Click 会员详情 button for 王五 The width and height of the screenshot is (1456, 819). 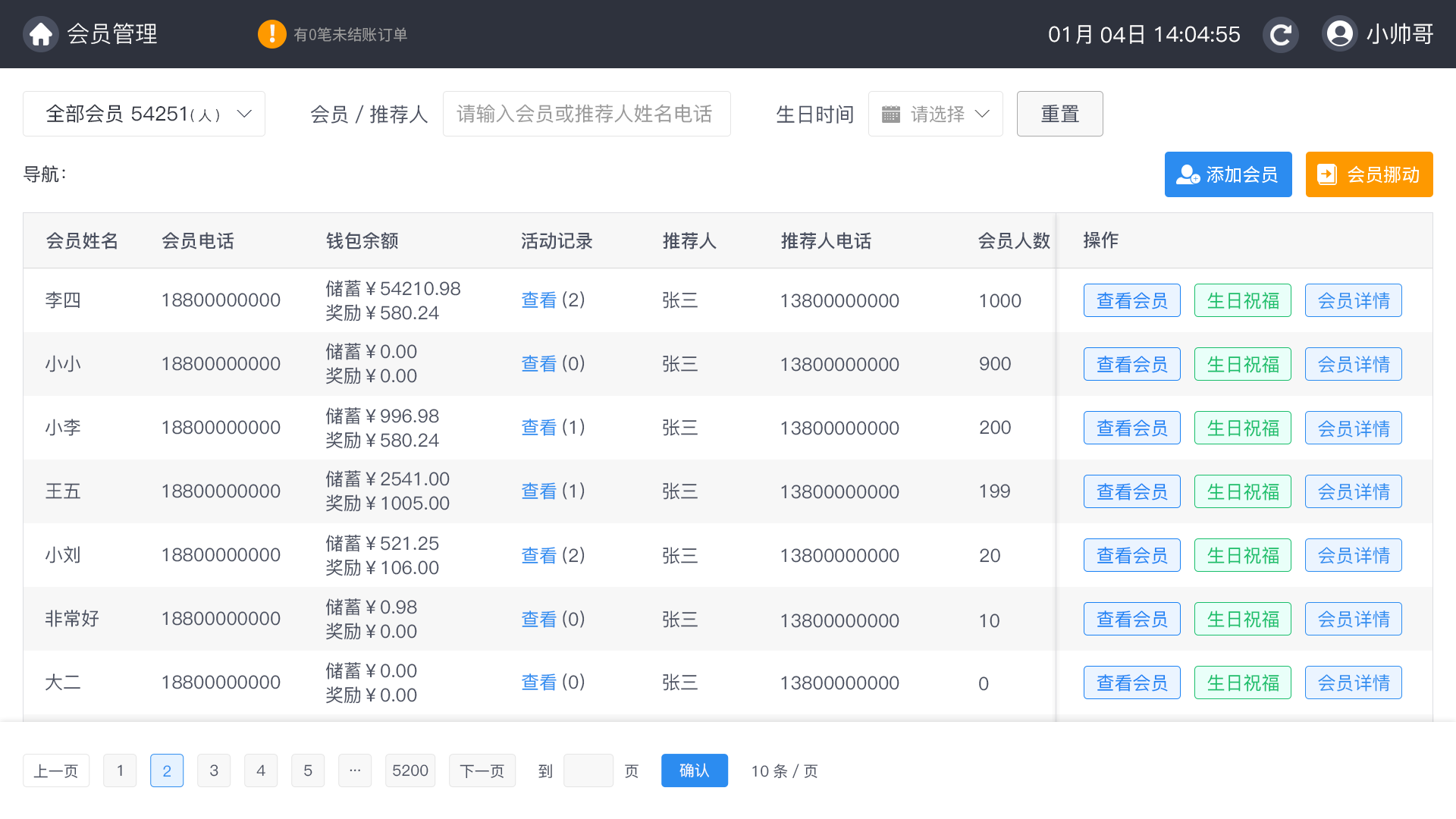click(1353, 492)
